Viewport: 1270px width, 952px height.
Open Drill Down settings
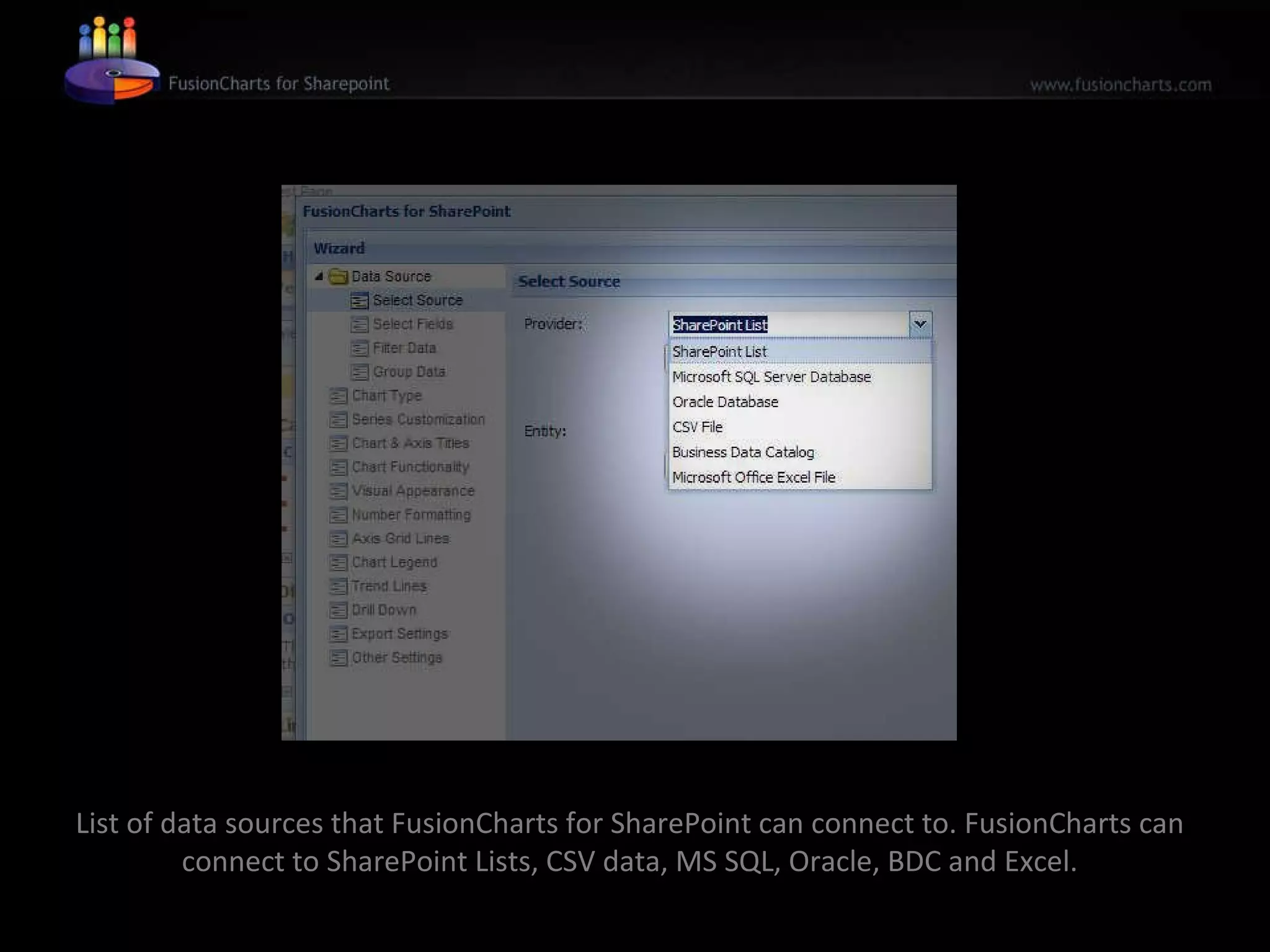[x=384, y=610]
